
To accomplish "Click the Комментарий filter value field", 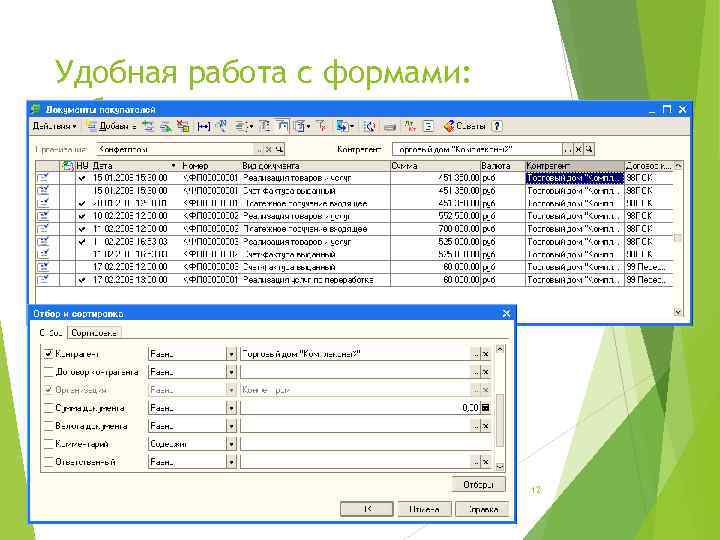I will [x=366, y=444].
